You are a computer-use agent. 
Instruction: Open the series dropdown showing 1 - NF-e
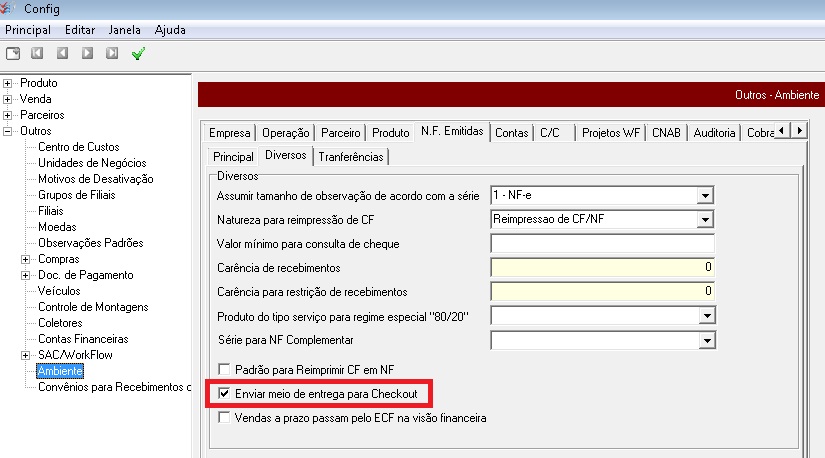coord(705,195)
